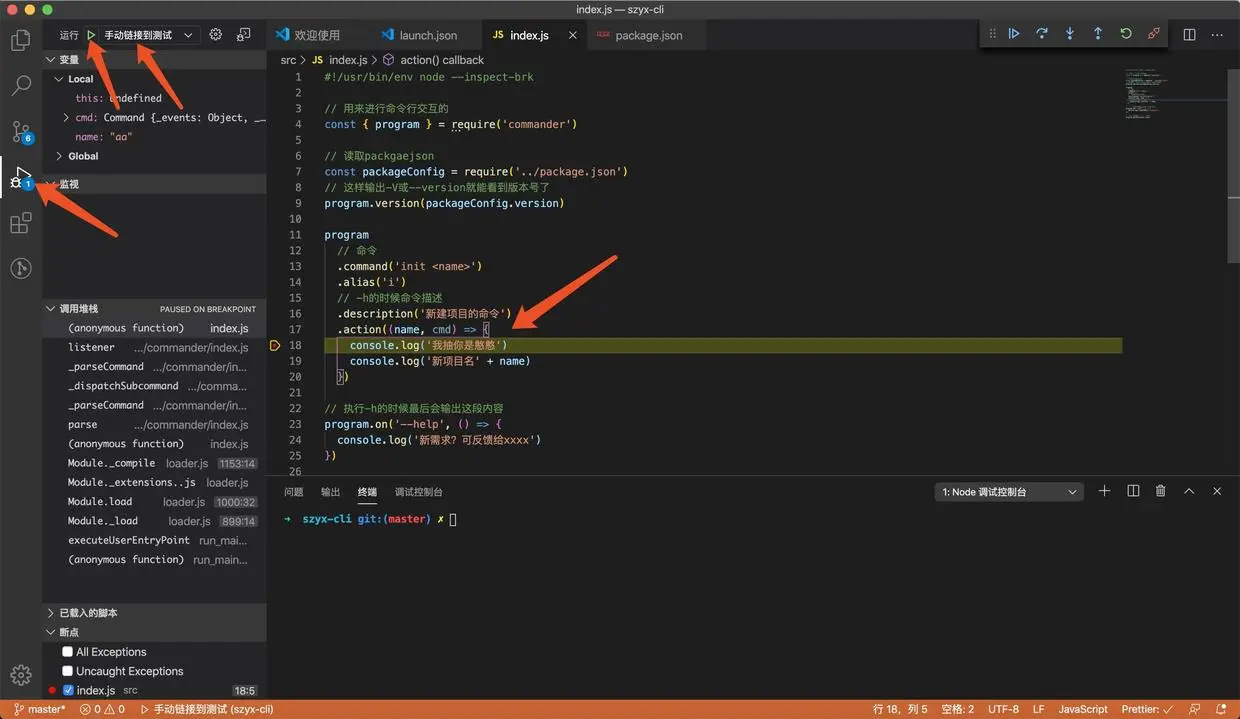Screen dimensions: 1240x719
Task: Open the Run and Debug view
Action: coord(21,178)
